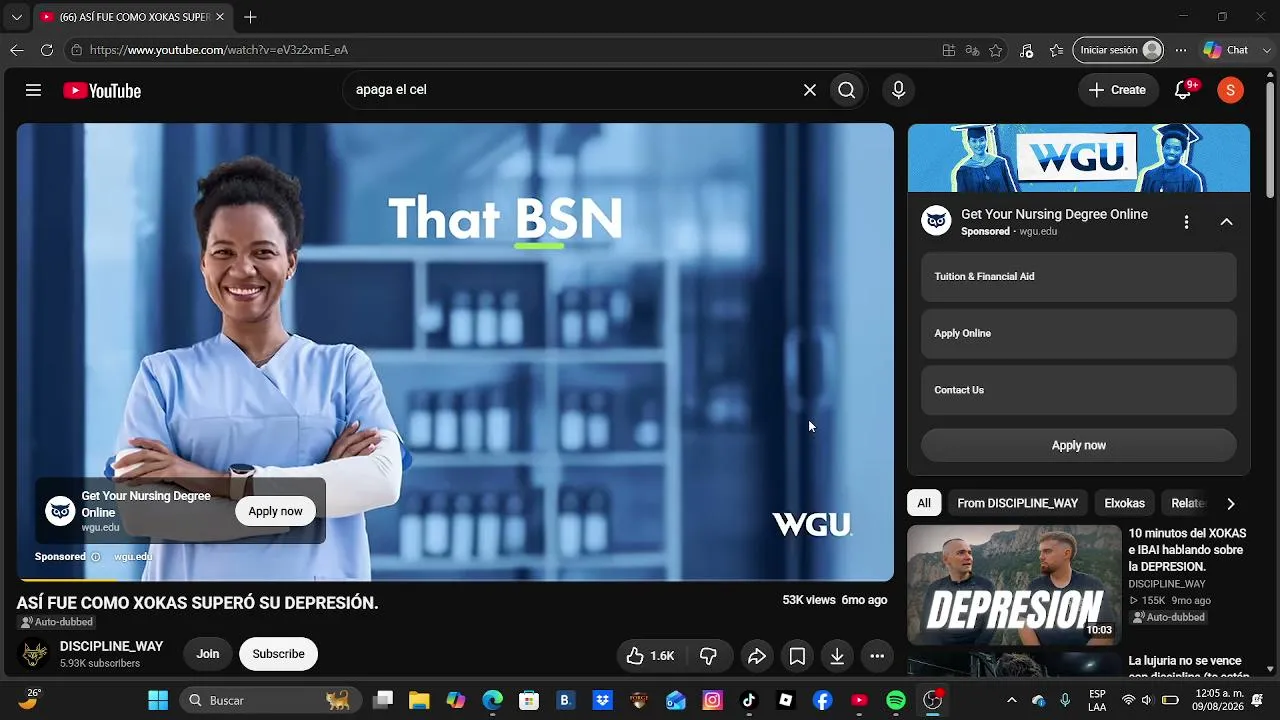This screenshot has height=720, width=1280.
Task: Open app-available icon in address bar
Action: pos(948,50)
